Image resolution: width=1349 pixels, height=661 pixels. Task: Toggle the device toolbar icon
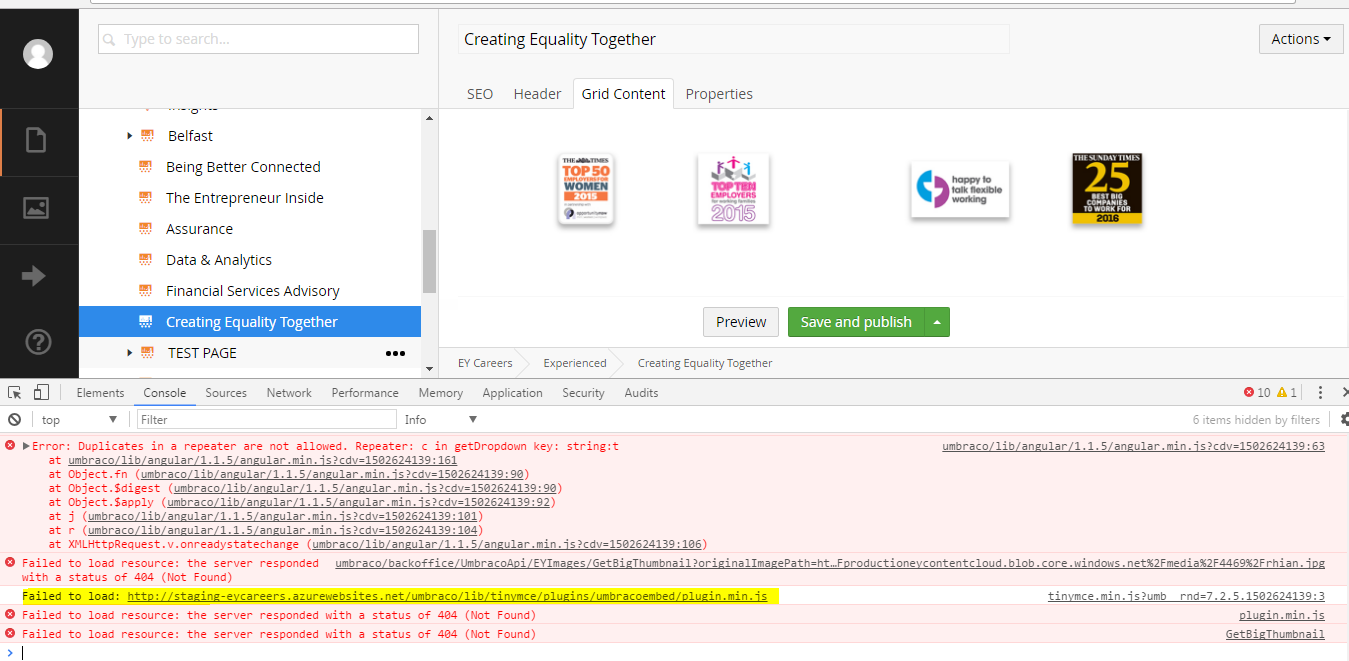point(41,393)
